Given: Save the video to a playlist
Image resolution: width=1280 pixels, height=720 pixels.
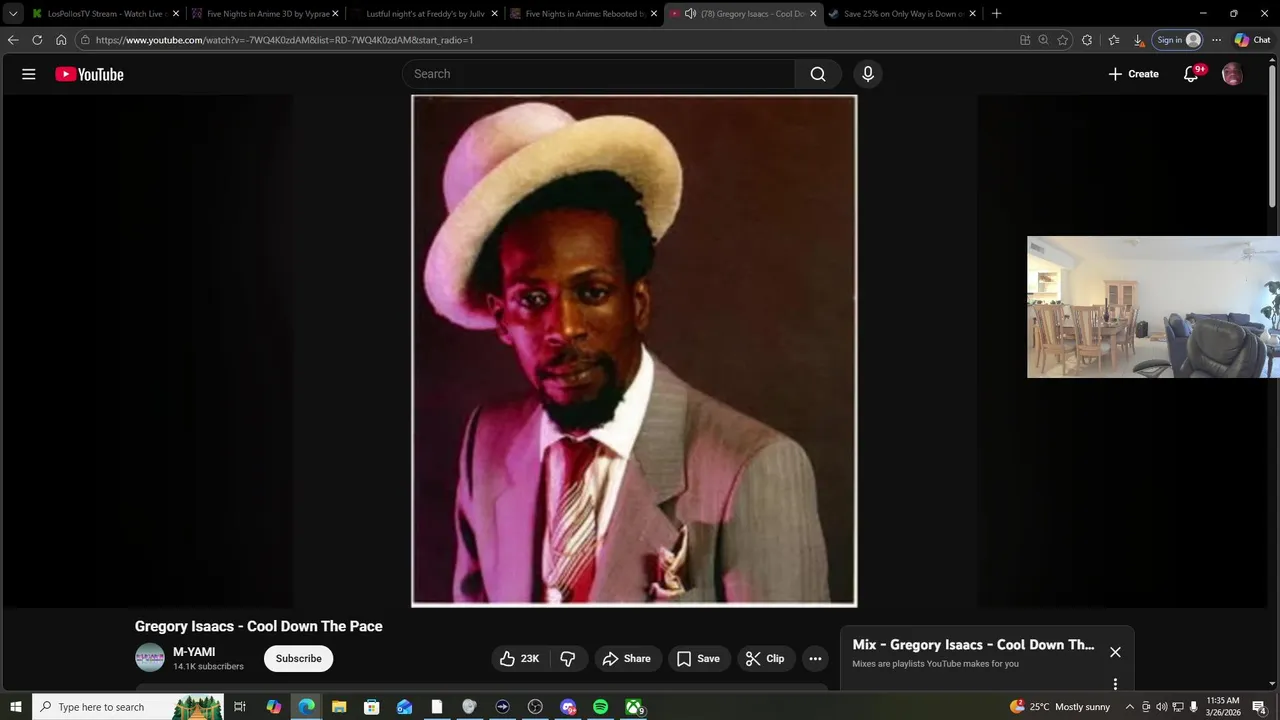Looking at the screenshot, I should 698,658.
